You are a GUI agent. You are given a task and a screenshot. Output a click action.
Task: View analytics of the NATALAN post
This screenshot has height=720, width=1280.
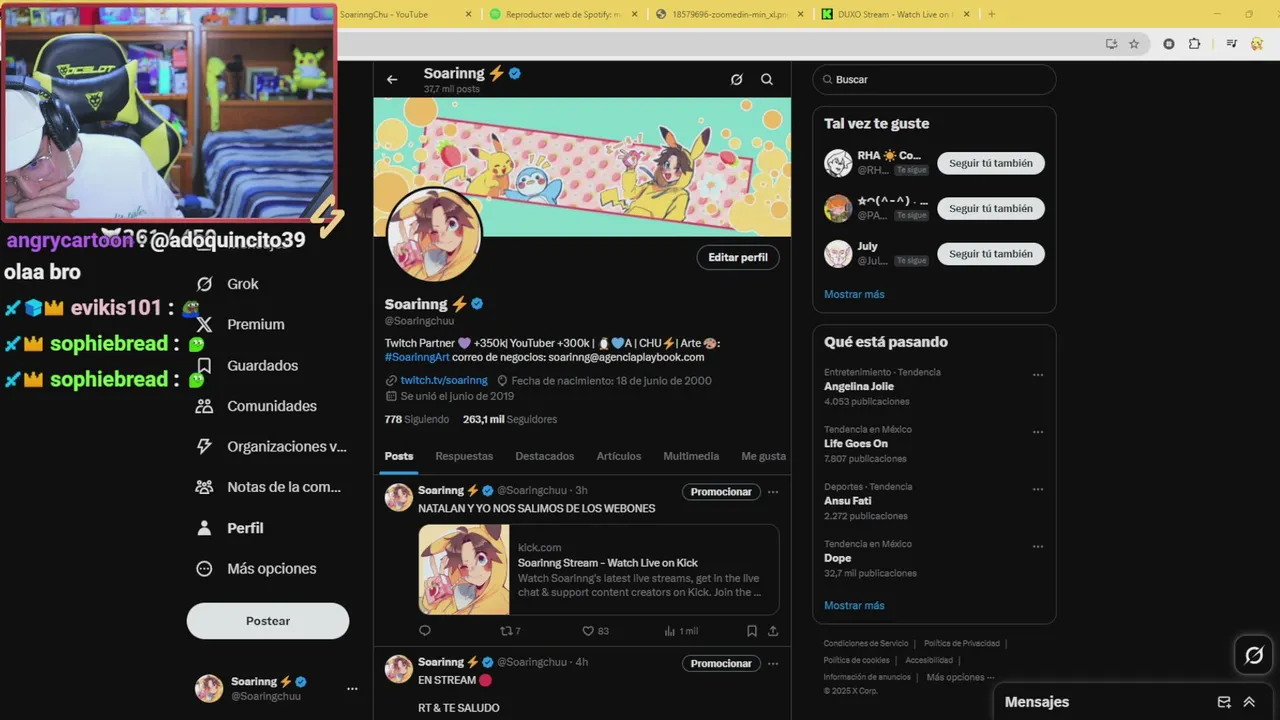(681, 631)
